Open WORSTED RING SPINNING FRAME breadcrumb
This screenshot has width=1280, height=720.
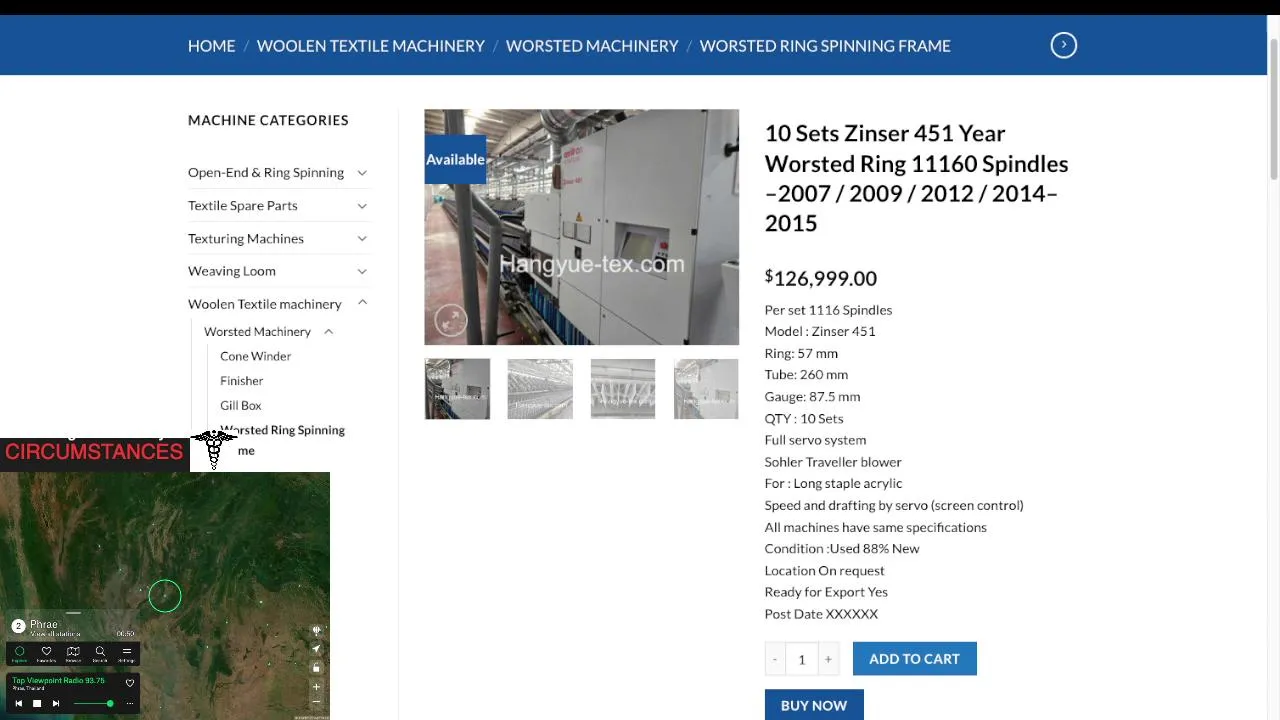825,46
